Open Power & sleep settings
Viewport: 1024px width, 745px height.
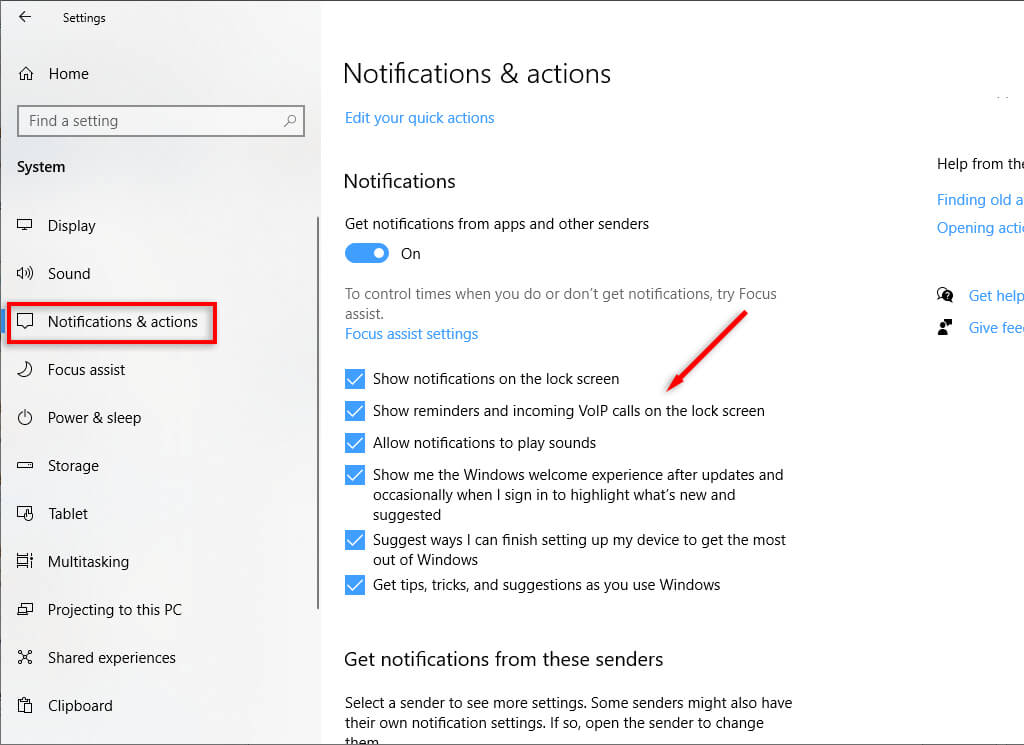[94, 418]
